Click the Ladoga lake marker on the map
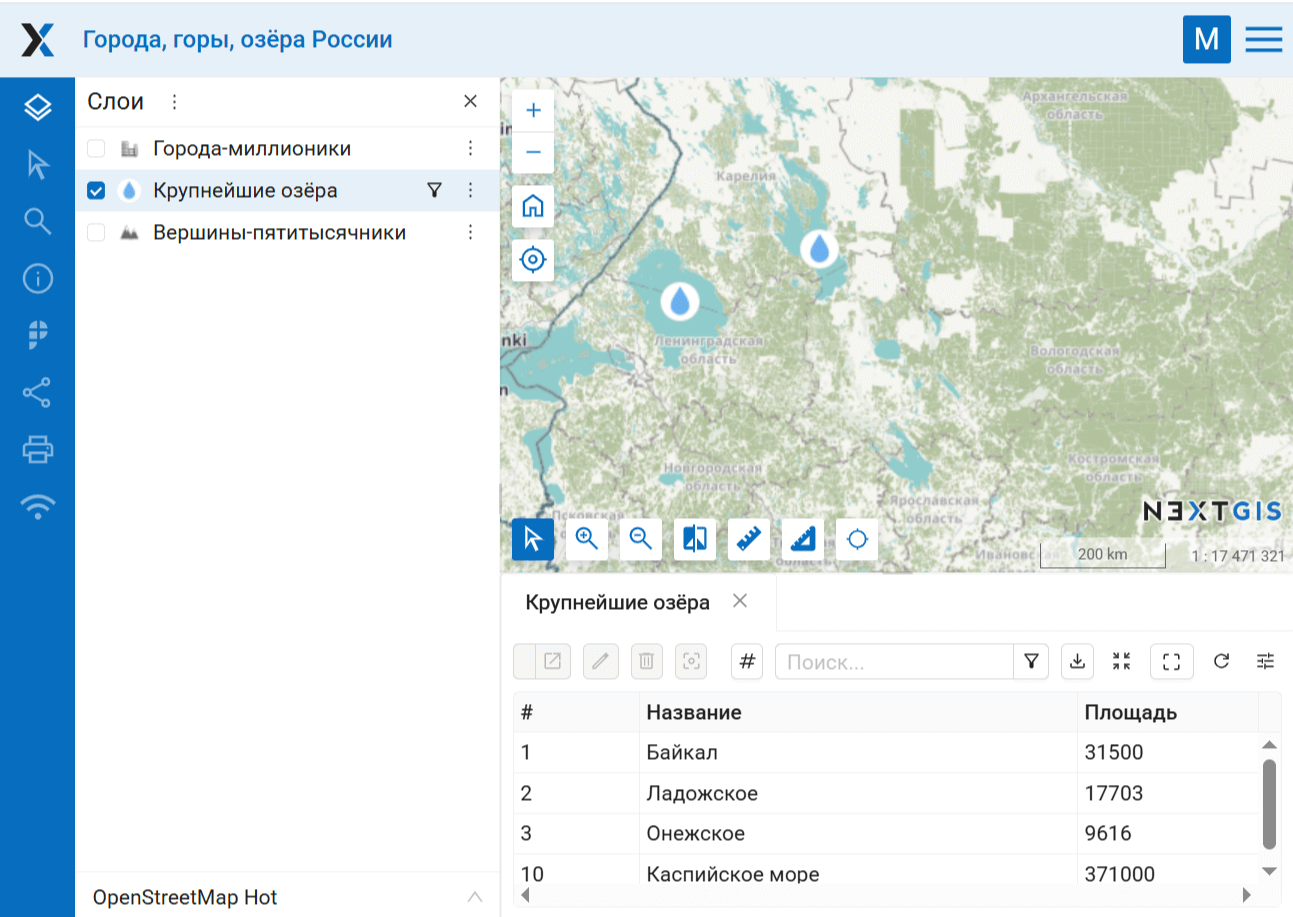The height and width of the screenshot is (917, 1293). (680, 299)
